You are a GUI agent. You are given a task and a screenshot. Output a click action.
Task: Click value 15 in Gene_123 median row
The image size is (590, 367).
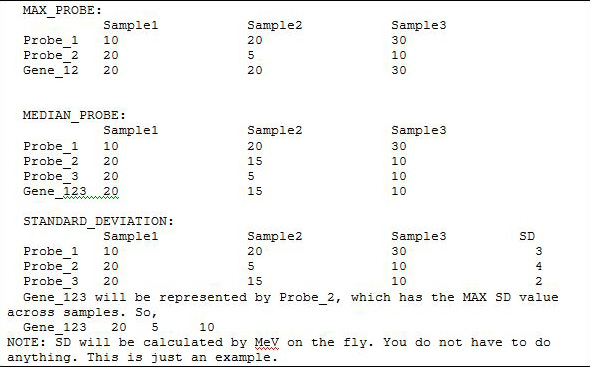click(x=255, y=191)
